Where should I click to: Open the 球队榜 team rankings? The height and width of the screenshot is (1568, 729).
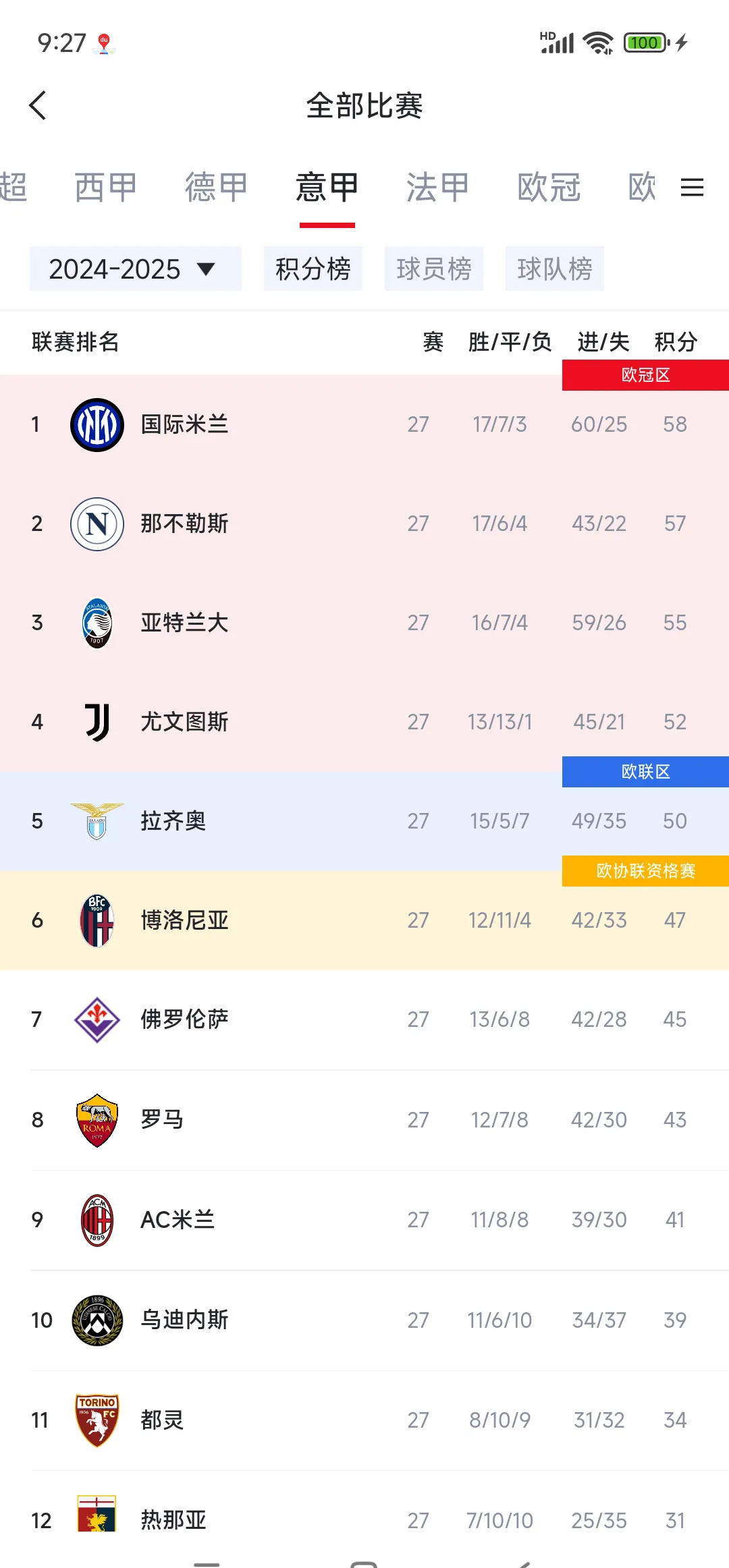(x=555, y=269)
